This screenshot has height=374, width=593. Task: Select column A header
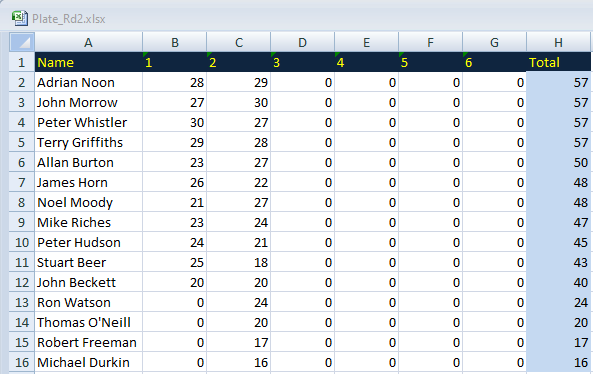coord(88,42)
